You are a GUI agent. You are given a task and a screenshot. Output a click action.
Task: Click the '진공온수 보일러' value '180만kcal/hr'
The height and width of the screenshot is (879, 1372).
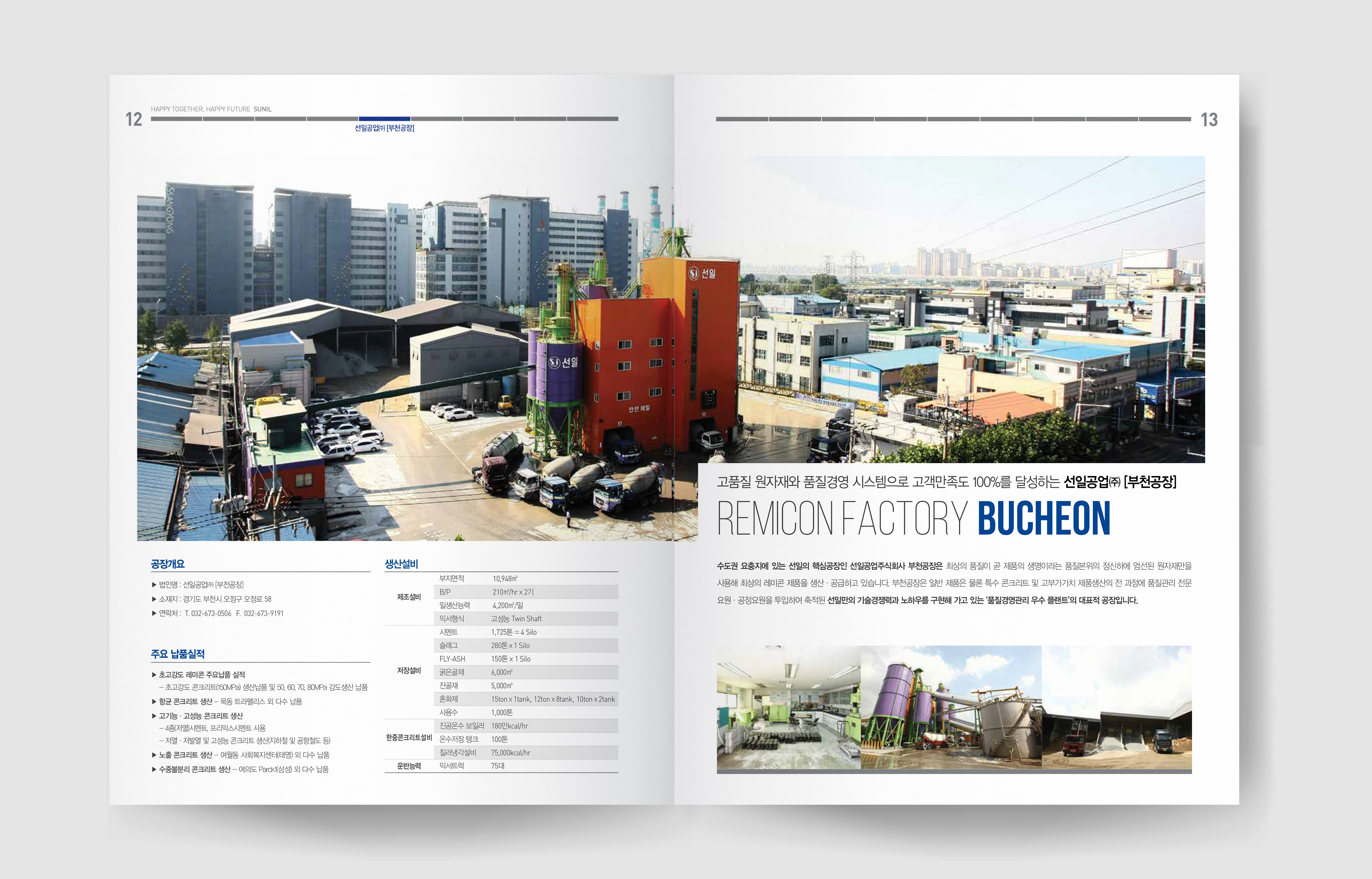tap(509, 726)
